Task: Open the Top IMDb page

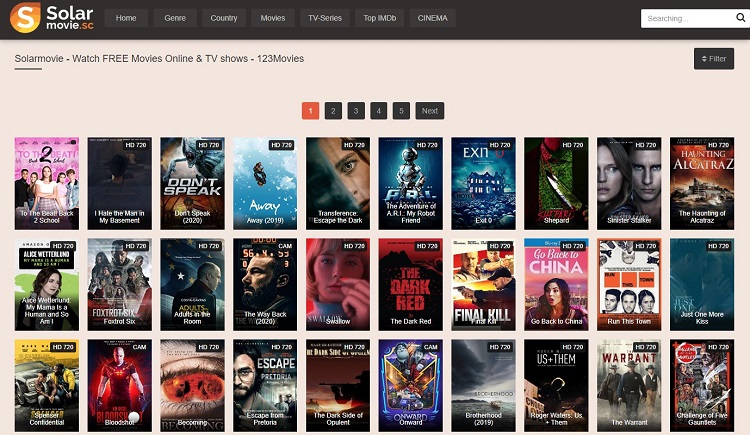Action: coord(380,18)
